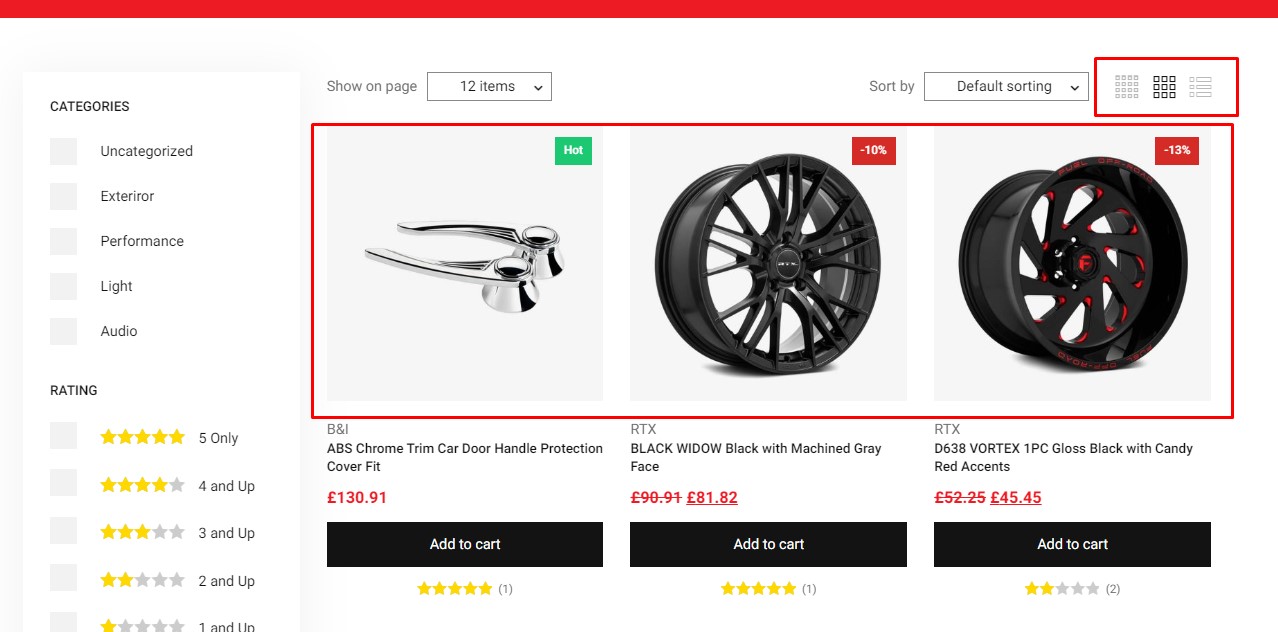Click two-star rating under D638 VORTEX
Screen dimensions: 1278x632
coord(1062,589)
